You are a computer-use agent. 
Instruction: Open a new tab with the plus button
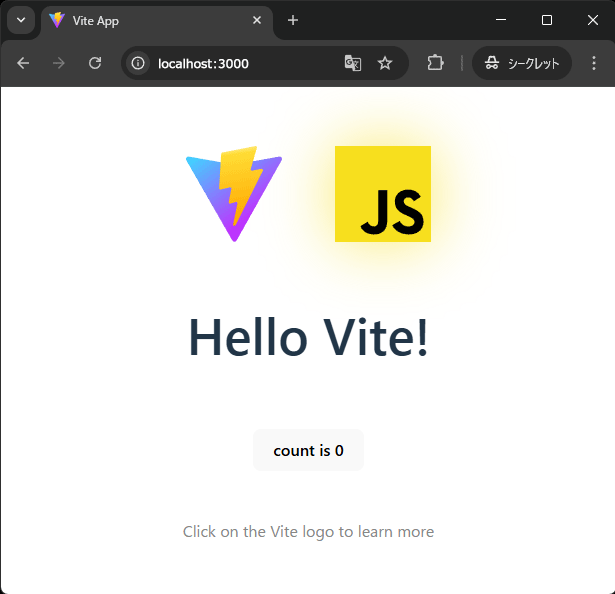[293, 20]
